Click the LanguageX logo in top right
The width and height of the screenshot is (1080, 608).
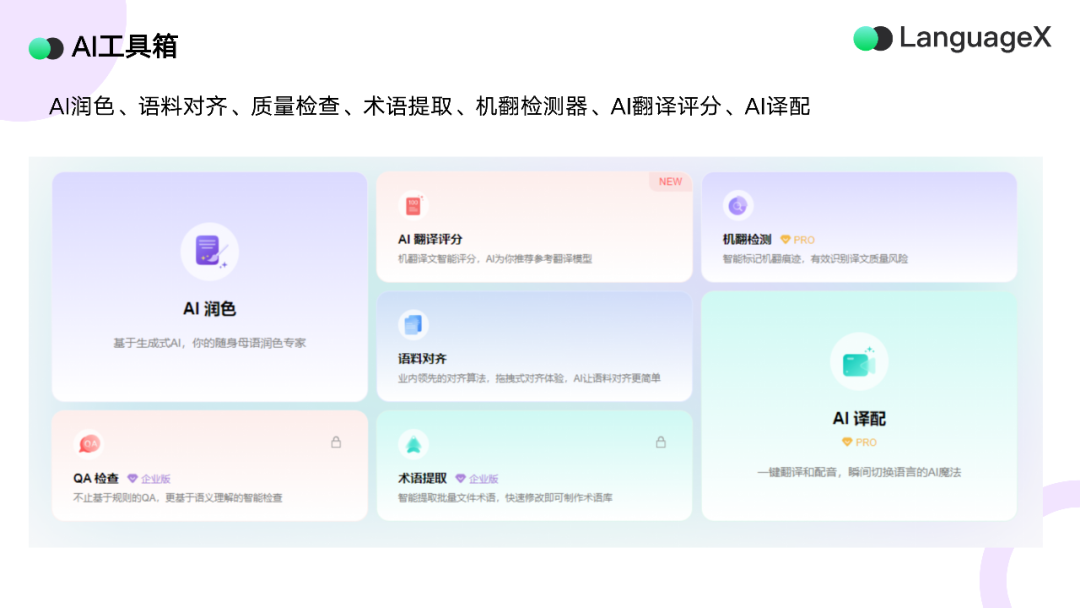pos(950,39)
